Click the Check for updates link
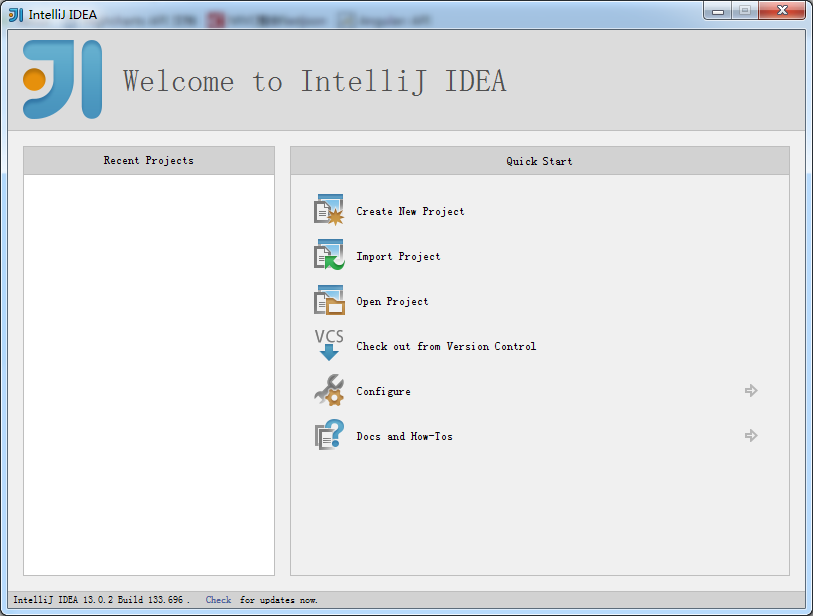This screenshot has height=616, width=820. [x=218, y=600]
